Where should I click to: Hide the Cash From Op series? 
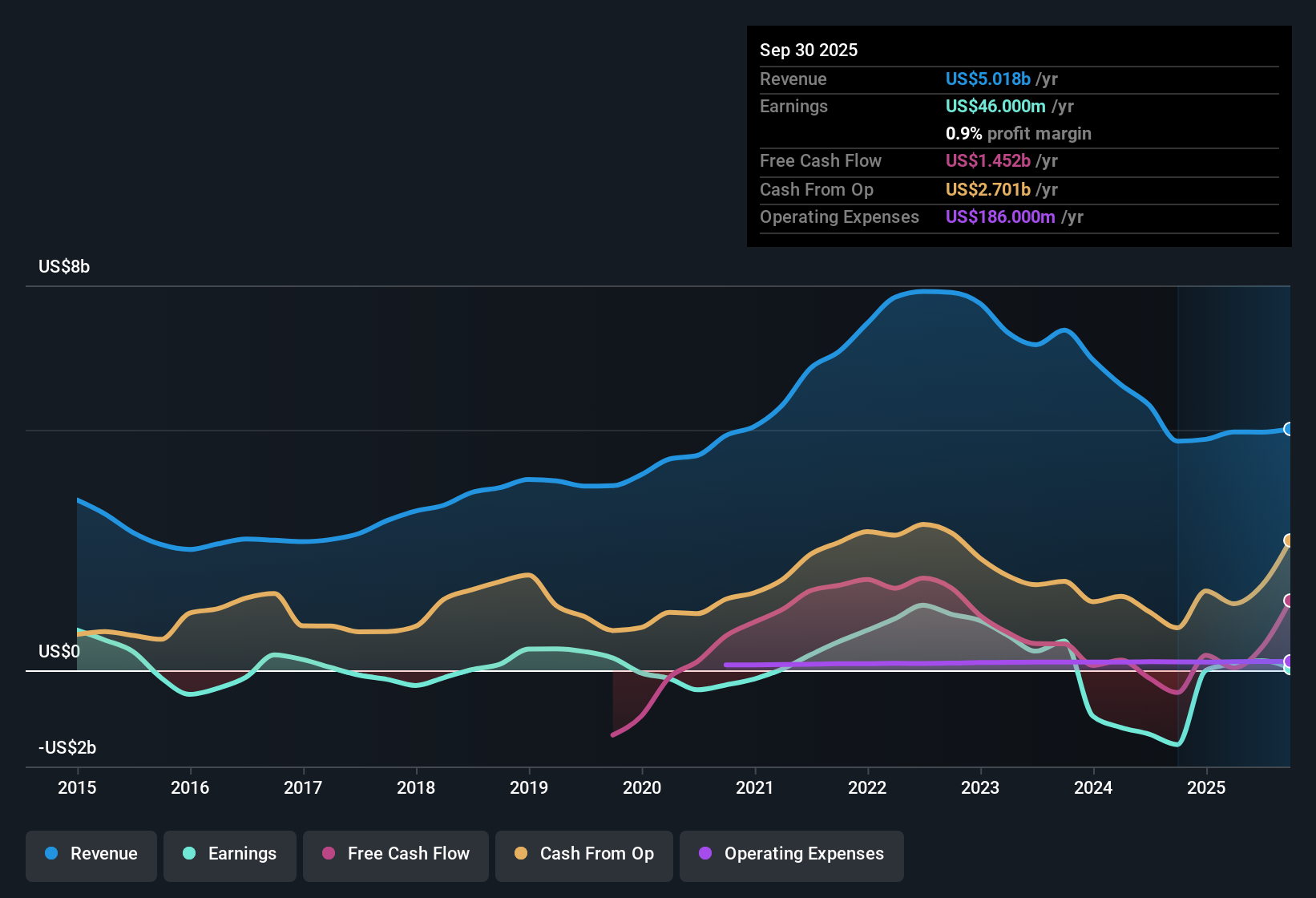pyautogui.click(x=584, y=855)
